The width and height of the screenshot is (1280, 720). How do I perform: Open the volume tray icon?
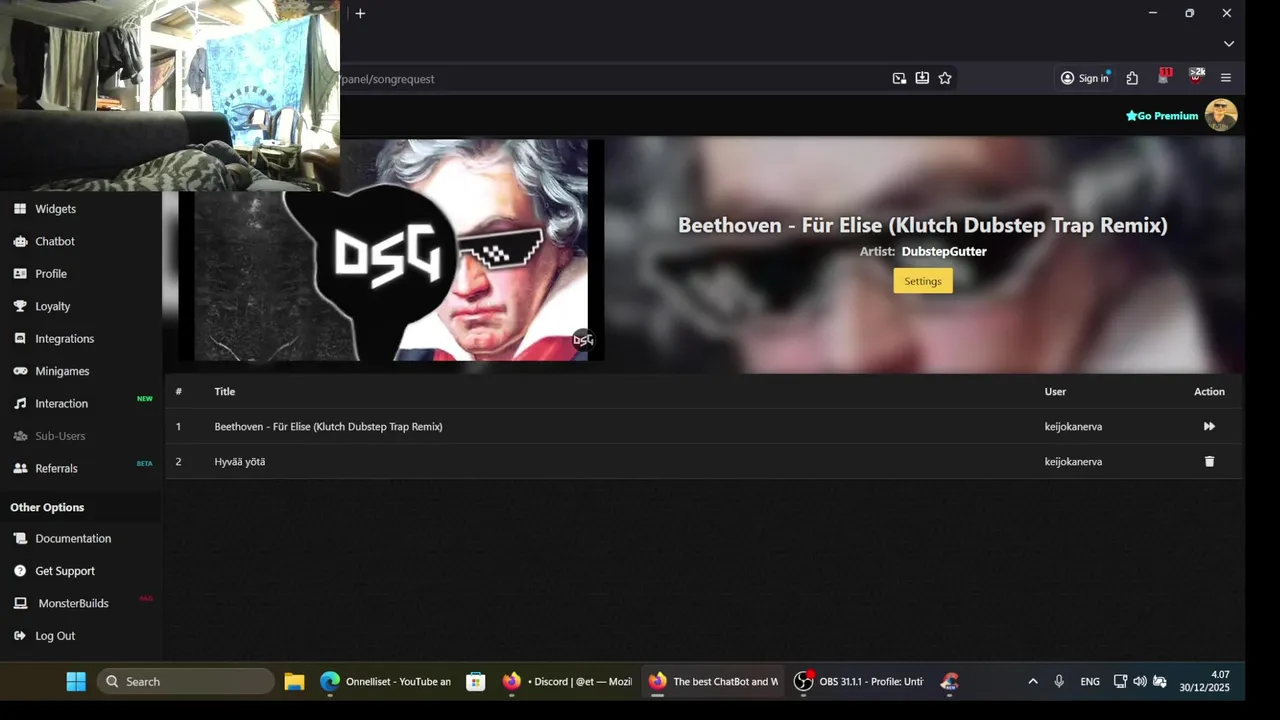coord(1140,682)
